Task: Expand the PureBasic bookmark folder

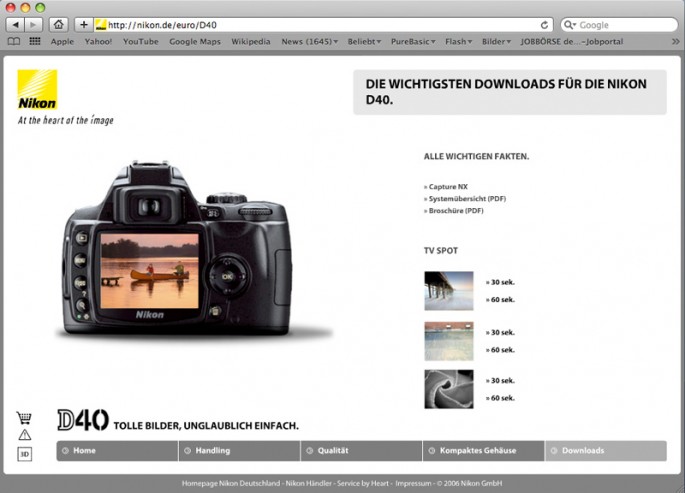Action: tap(413, 41)
